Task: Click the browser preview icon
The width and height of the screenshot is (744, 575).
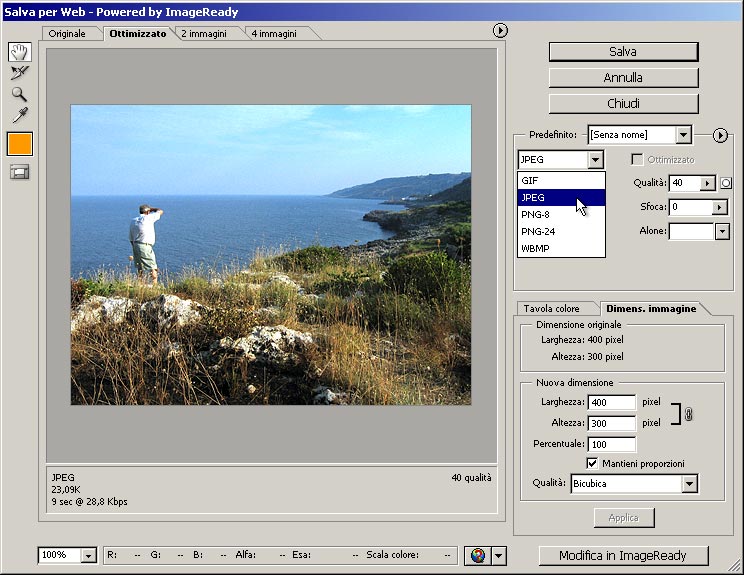Action: click(478, 556)
